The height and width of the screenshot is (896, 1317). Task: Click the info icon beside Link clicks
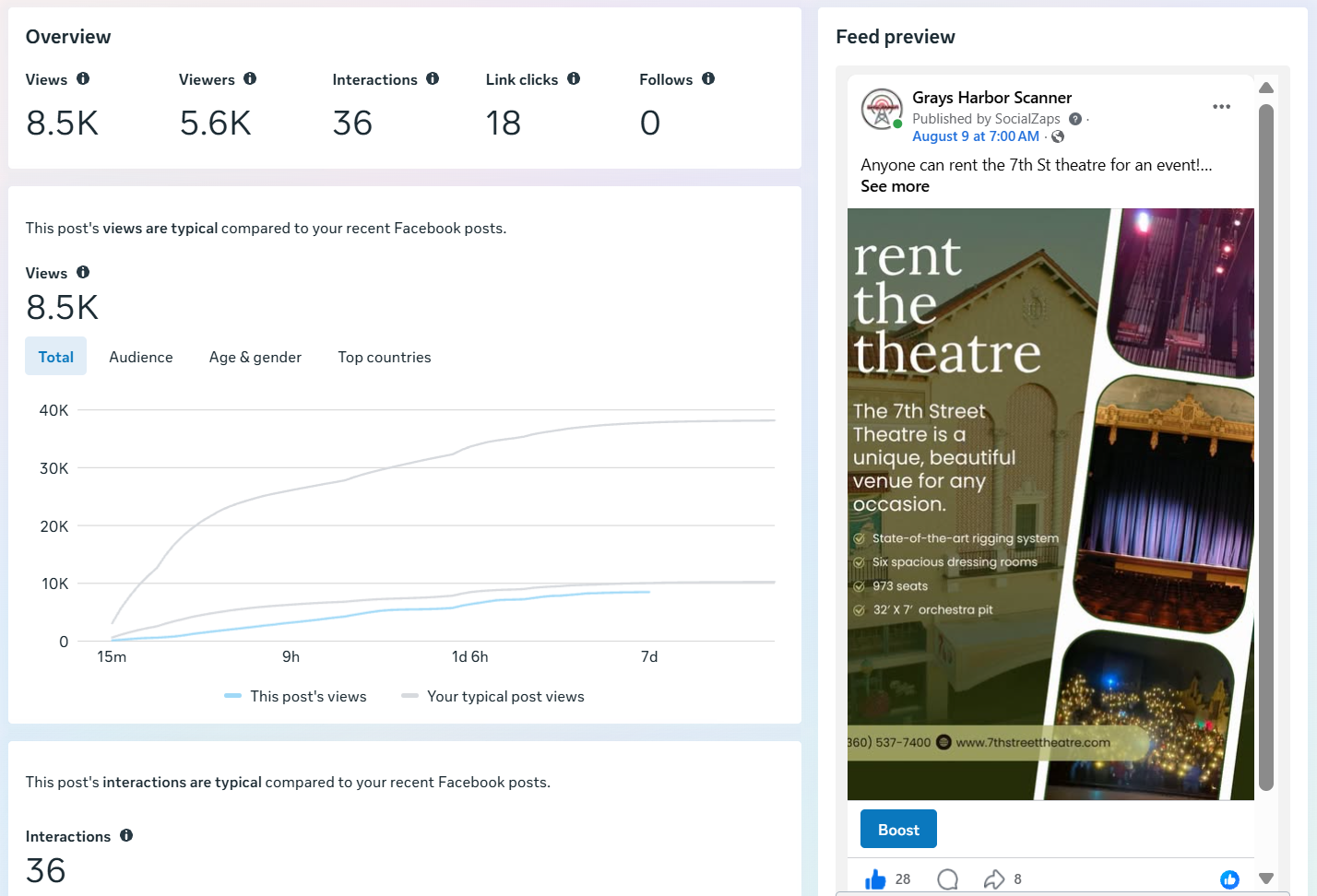tap(574, 79)
